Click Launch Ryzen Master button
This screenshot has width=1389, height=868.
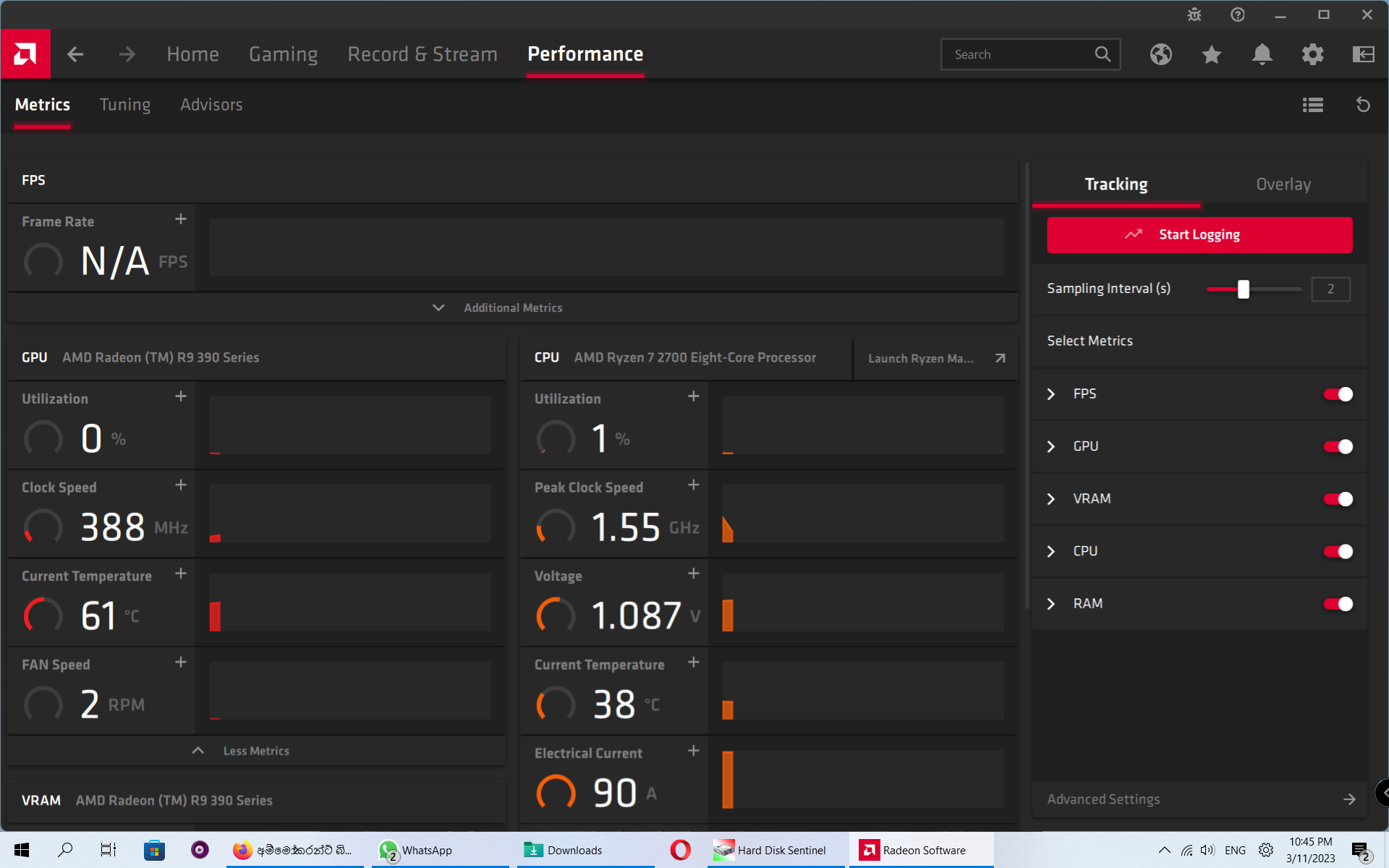(936, 359)
